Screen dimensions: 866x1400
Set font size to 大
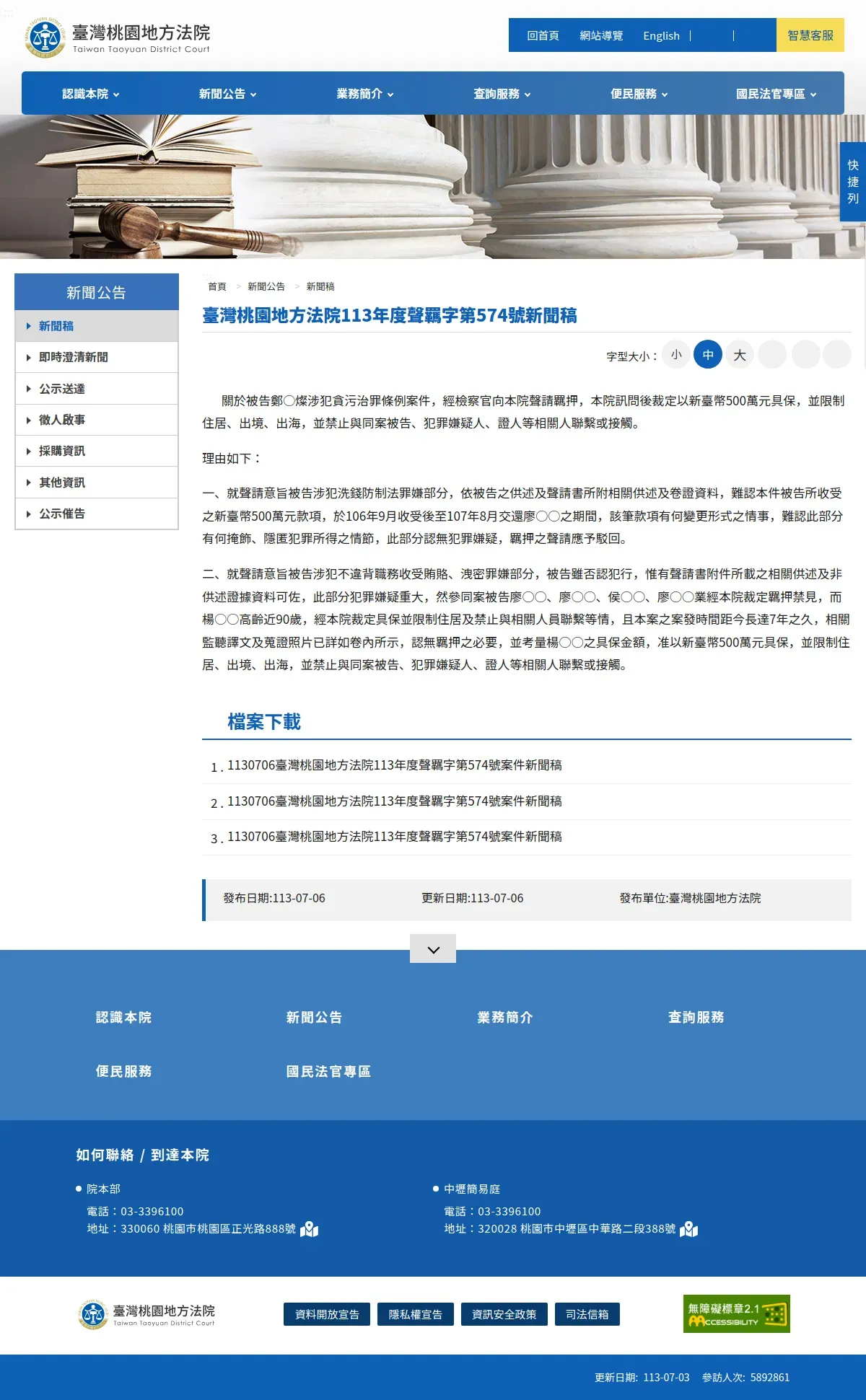[x=740, y=354]
